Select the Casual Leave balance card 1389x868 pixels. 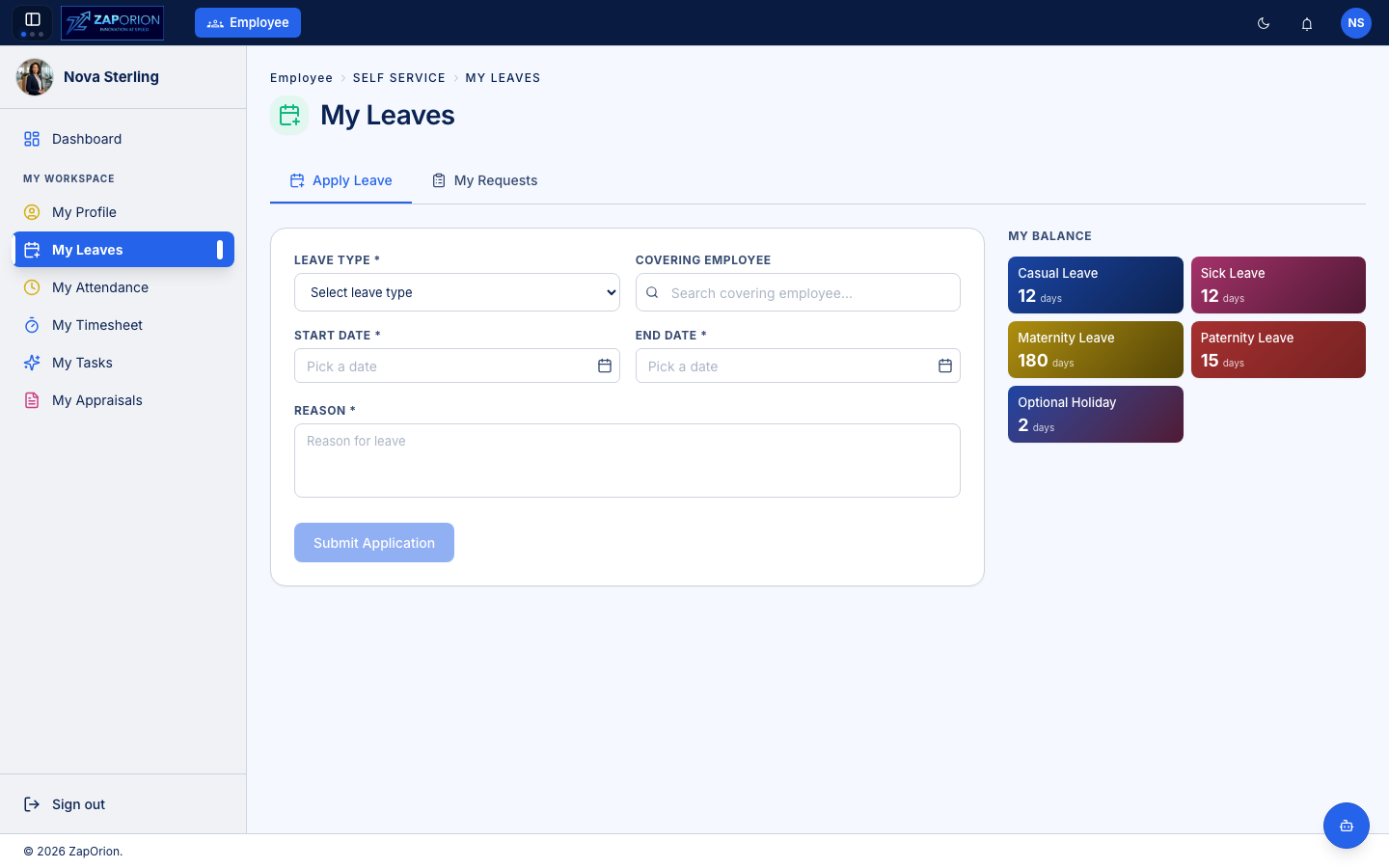pyautogui.click(x=1096, y=285)
